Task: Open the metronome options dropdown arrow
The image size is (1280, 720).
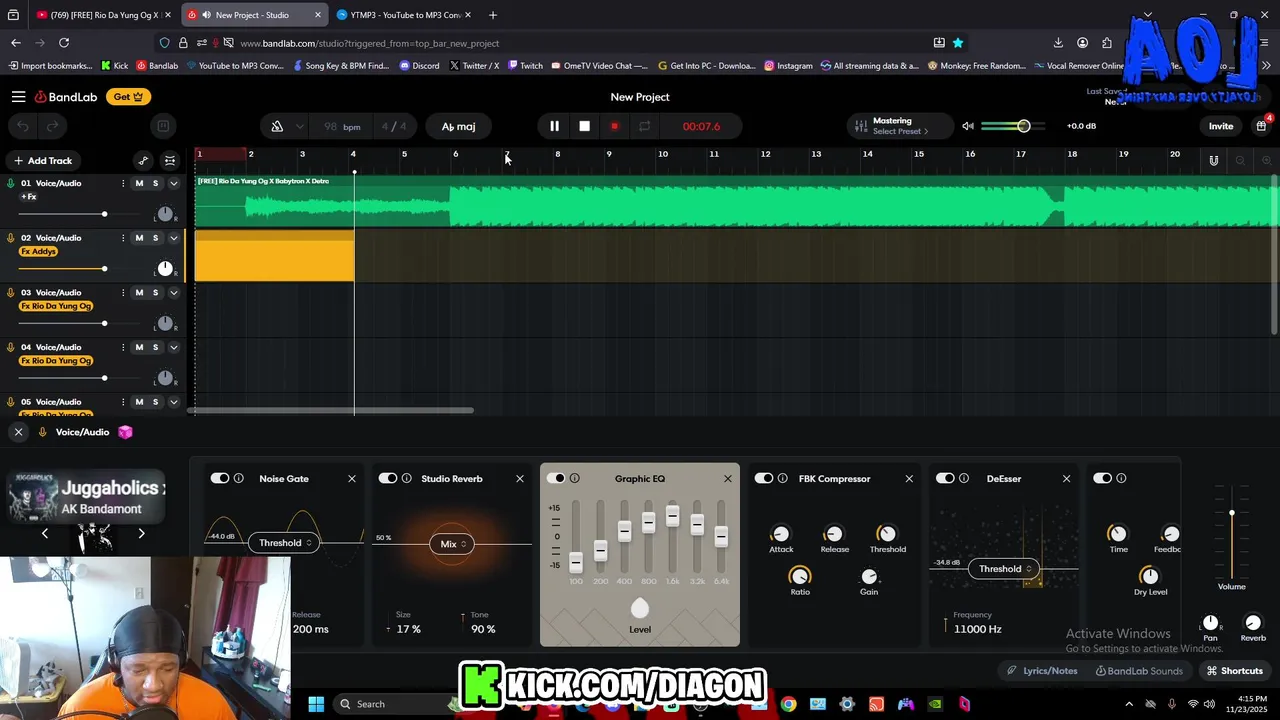Action: pos(299,127)
